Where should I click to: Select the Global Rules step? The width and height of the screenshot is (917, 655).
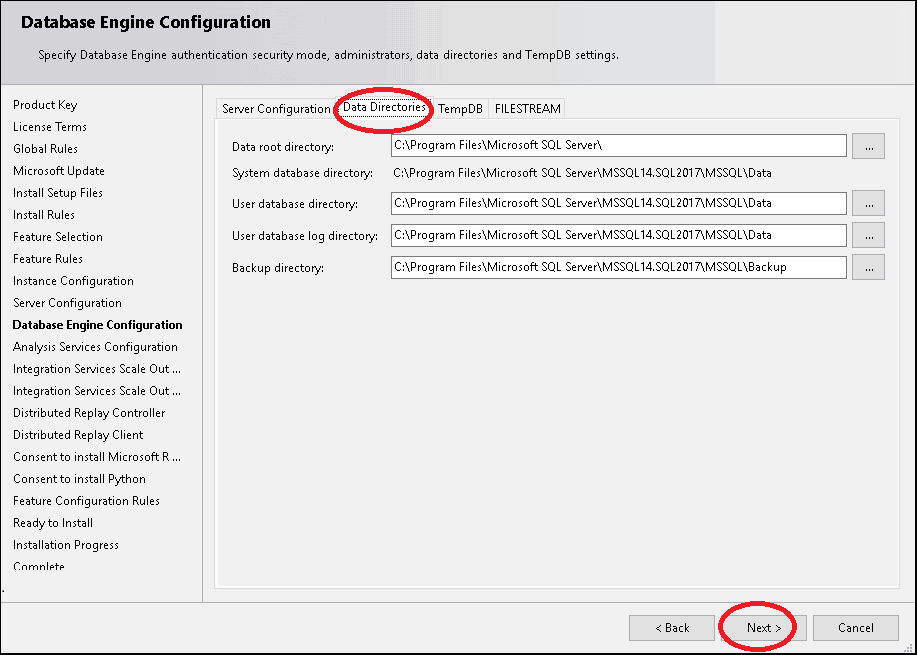pos(45,149)
